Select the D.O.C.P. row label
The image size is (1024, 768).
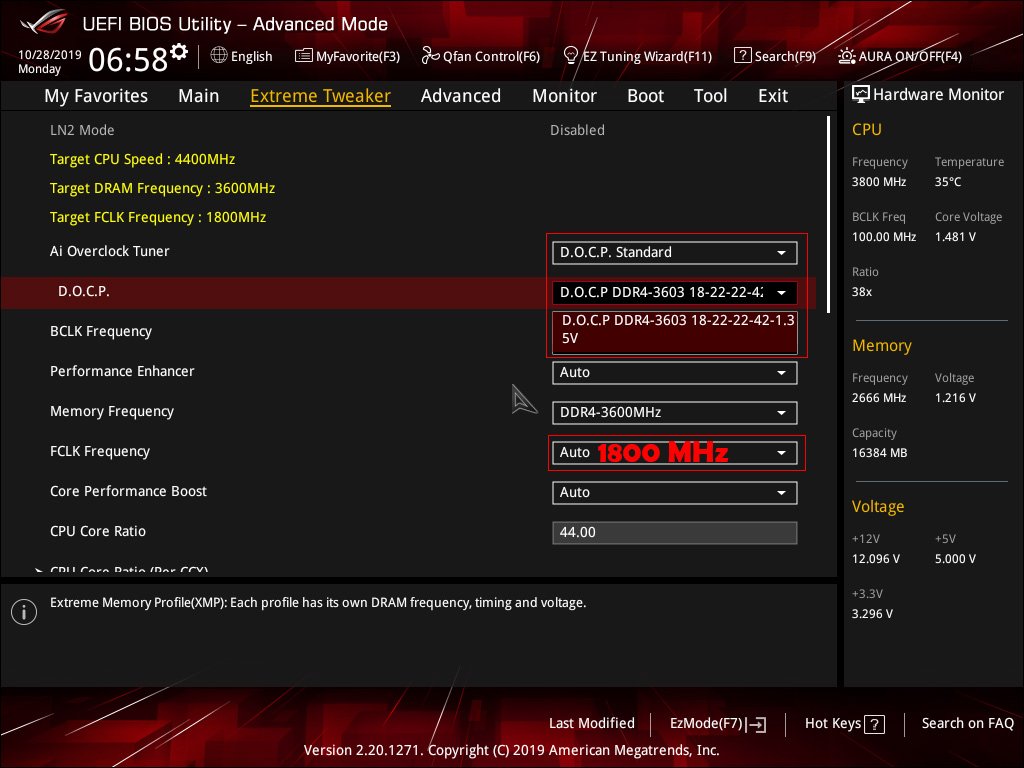click(84, 291)
